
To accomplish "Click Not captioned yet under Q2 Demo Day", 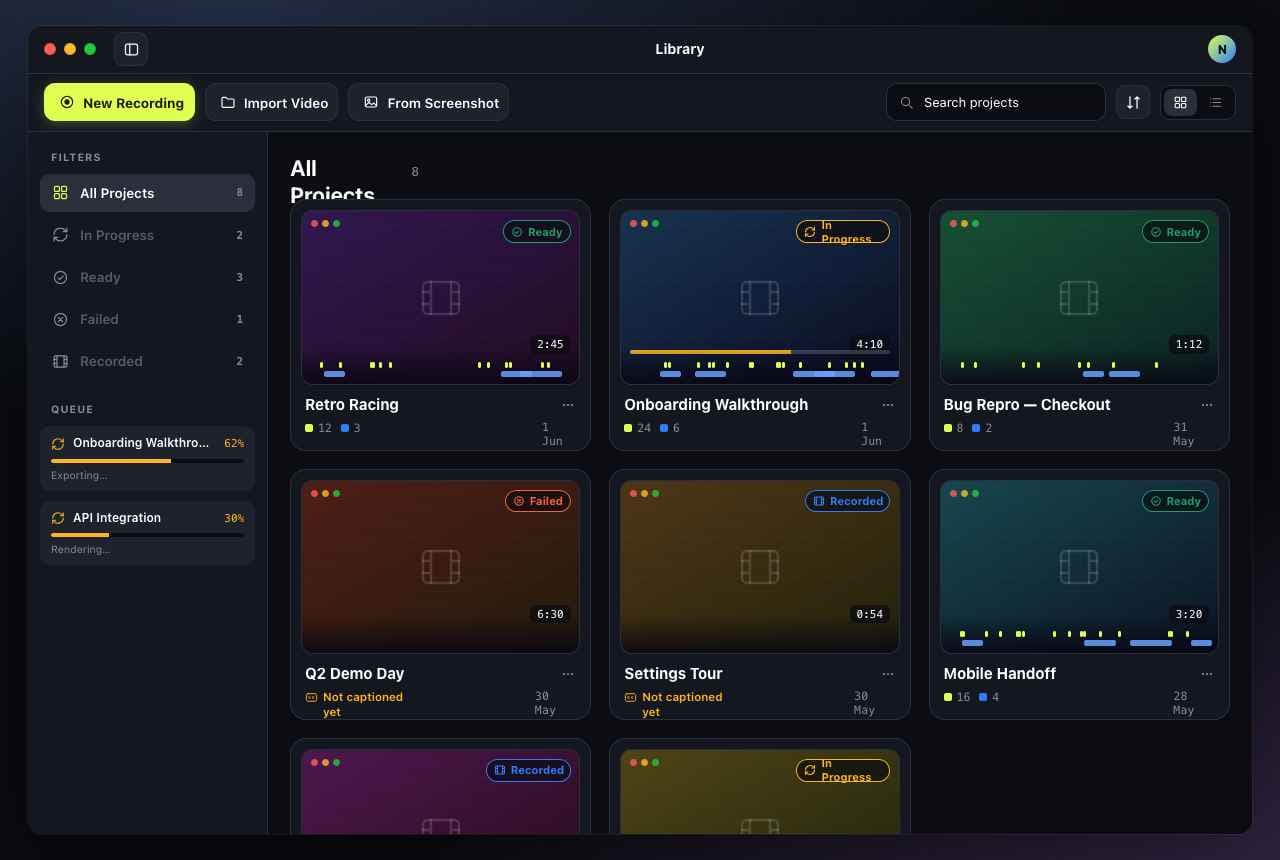I will pyautogui.click(x=354, y=704).
